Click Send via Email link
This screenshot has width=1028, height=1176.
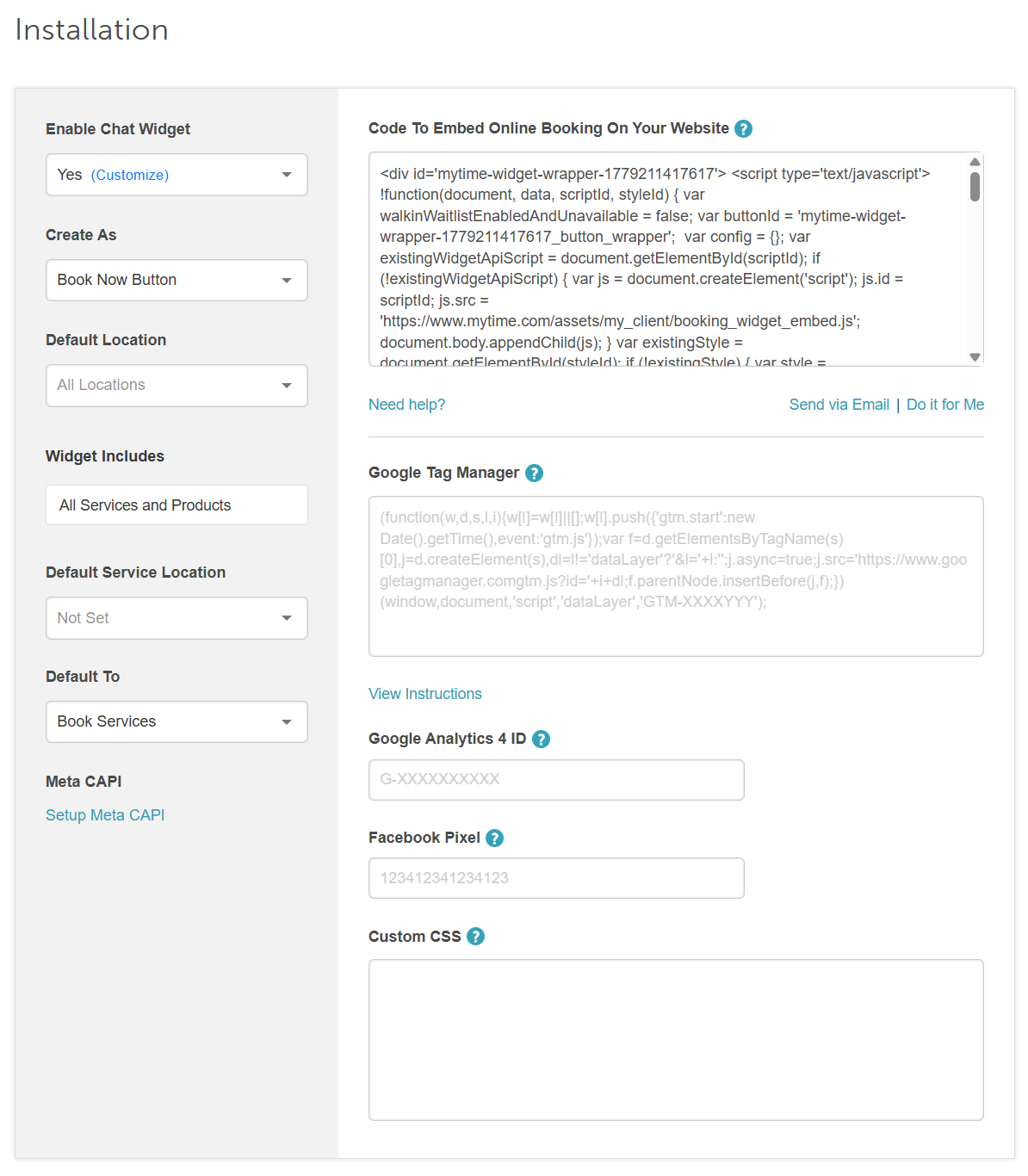(x=839, y=405)
